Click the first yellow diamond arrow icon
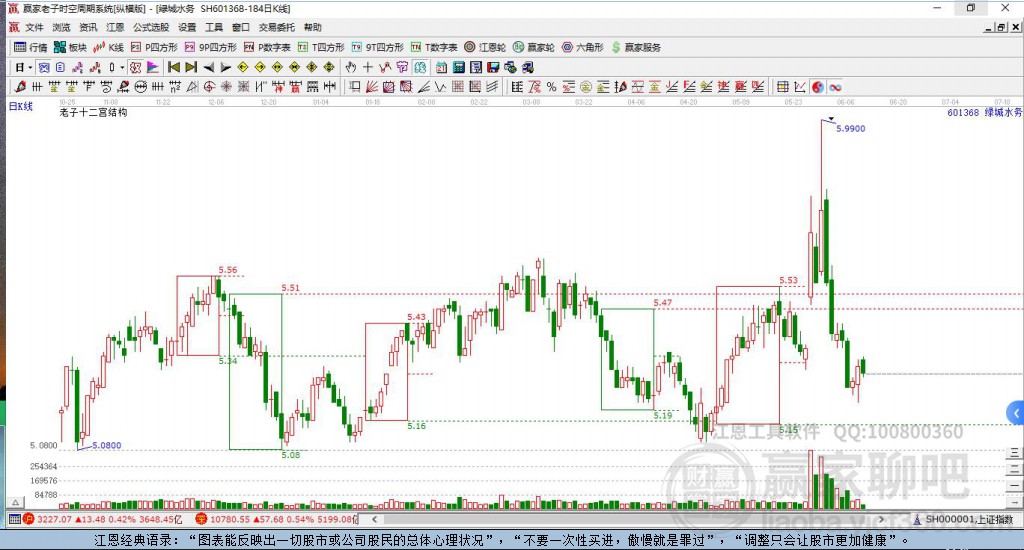The width and height of the screenshot is (1024, 550). pyautogui.click(x=243, y=67)
